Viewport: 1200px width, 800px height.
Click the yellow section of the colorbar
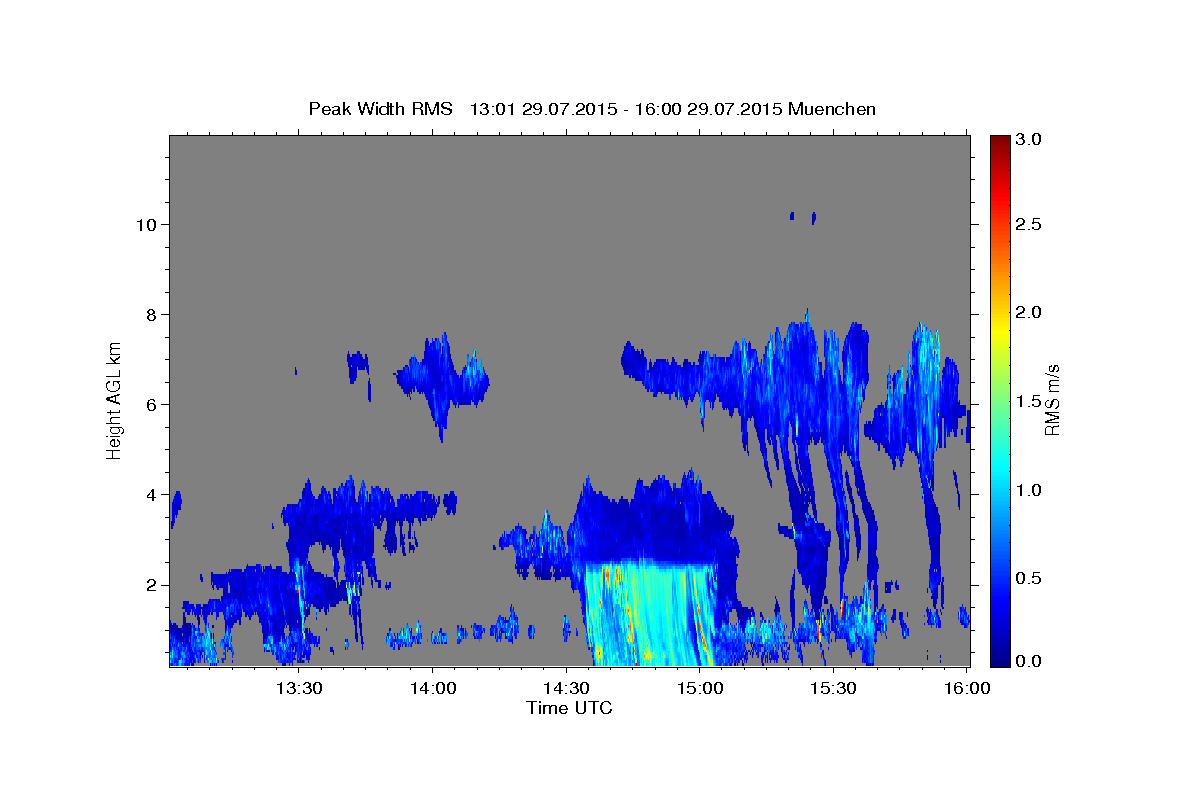click(x=999, y=330)
